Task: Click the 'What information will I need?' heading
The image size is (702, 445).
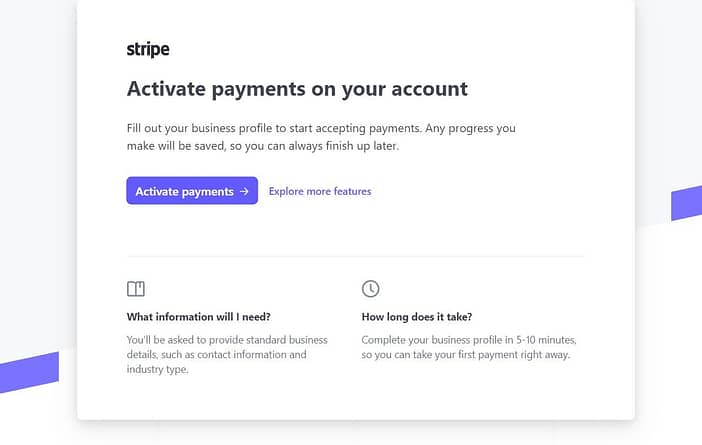Action: coord(198,317)
